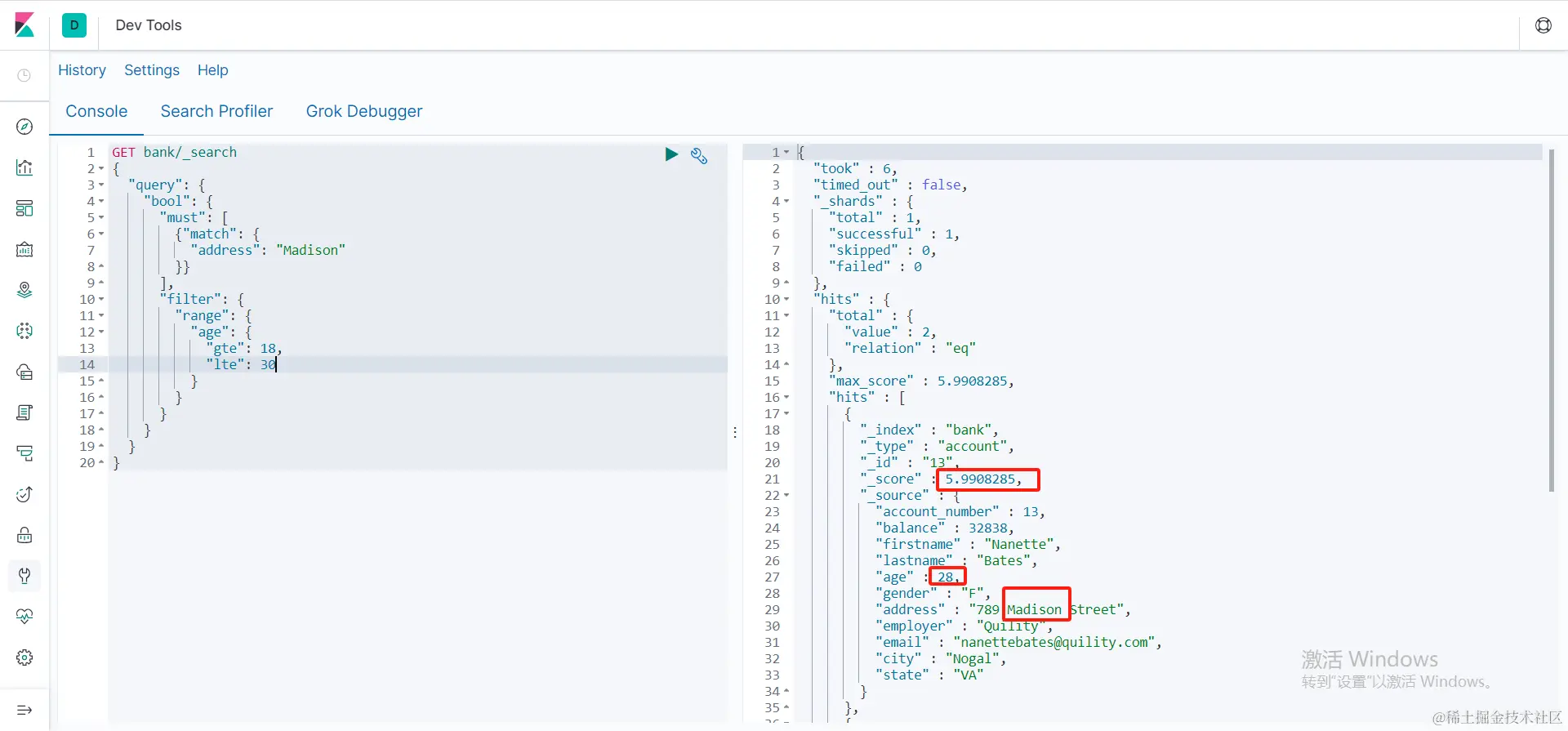Open the space selector D avatar
Image resolution: width=1568 pixels, height=731 pixels.
(x=74, y=25)
